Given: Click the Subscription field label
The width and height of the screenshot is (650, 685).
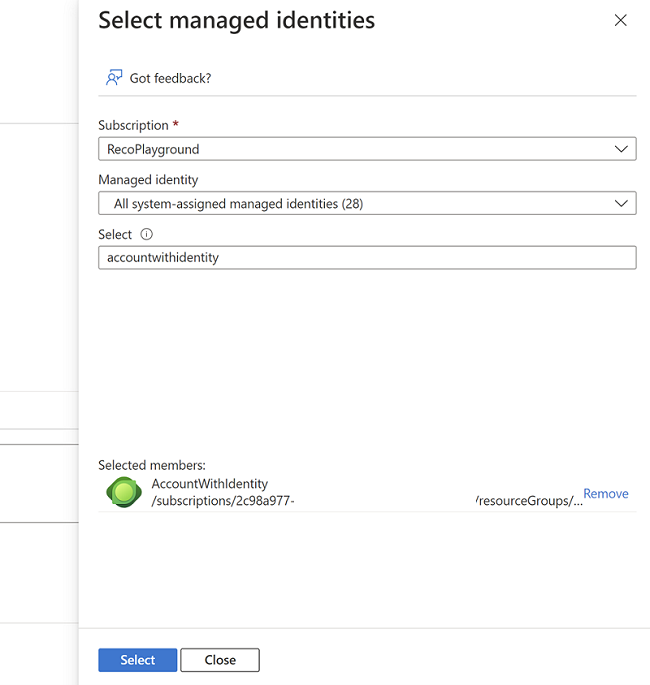Looking at the screenshot, I should [133, 126].
